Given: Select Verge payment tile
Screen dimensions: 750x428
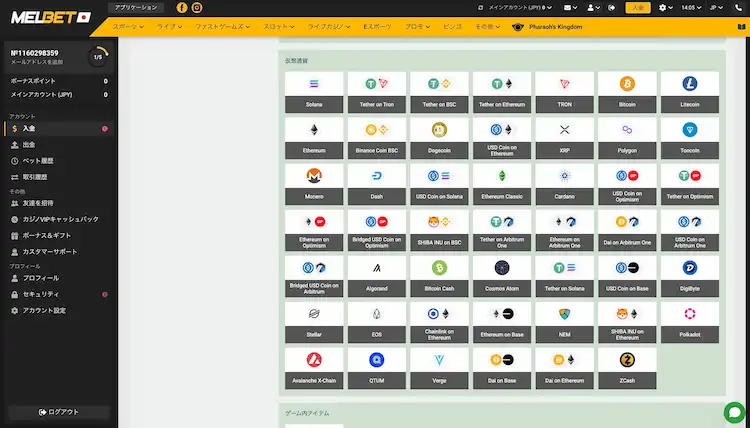Looking at the screenshot, I should pos(439,368).
